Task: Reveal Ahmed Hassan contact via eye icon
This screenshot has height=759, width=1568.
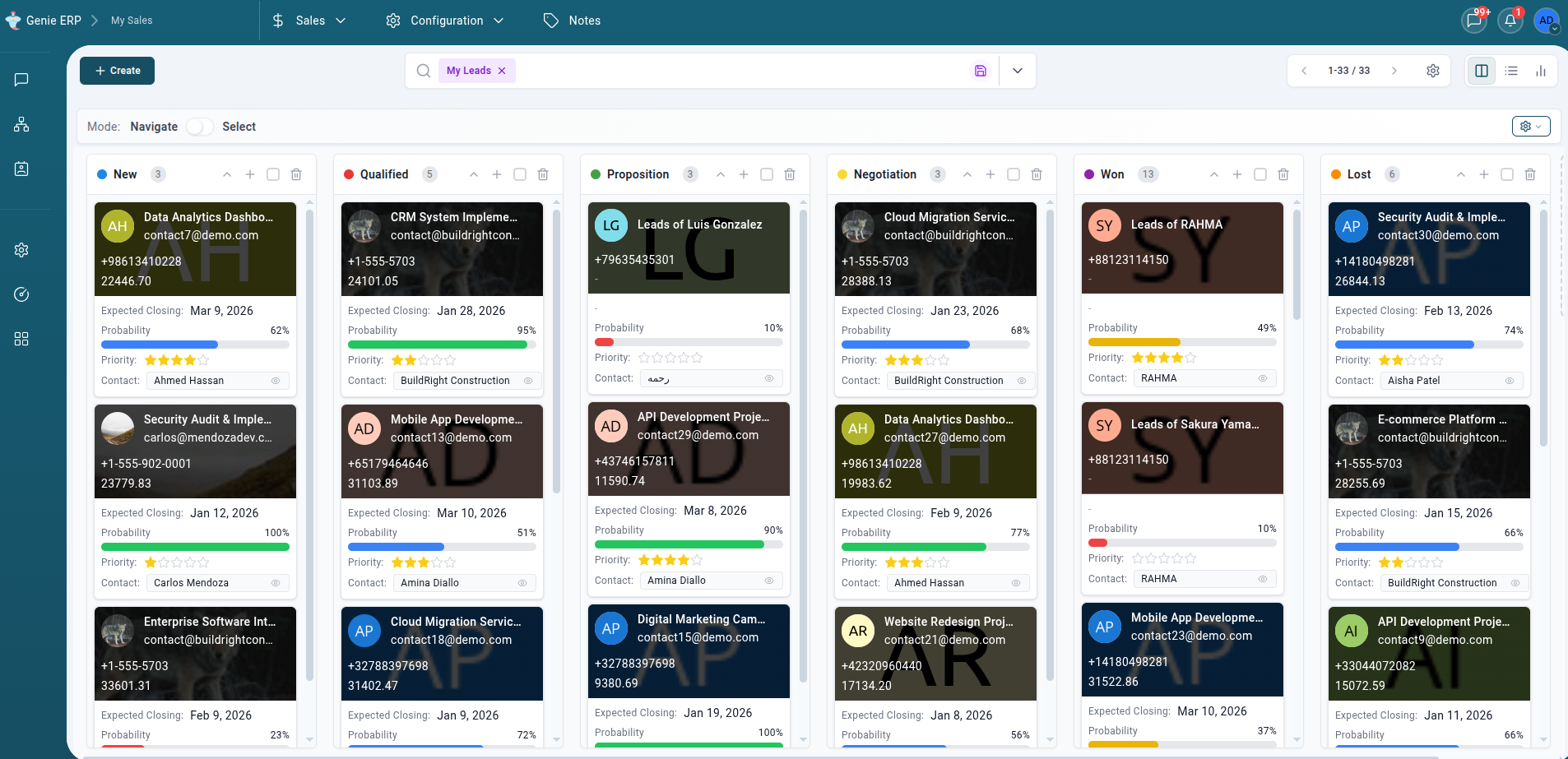Action: click(x=276, y=380)
